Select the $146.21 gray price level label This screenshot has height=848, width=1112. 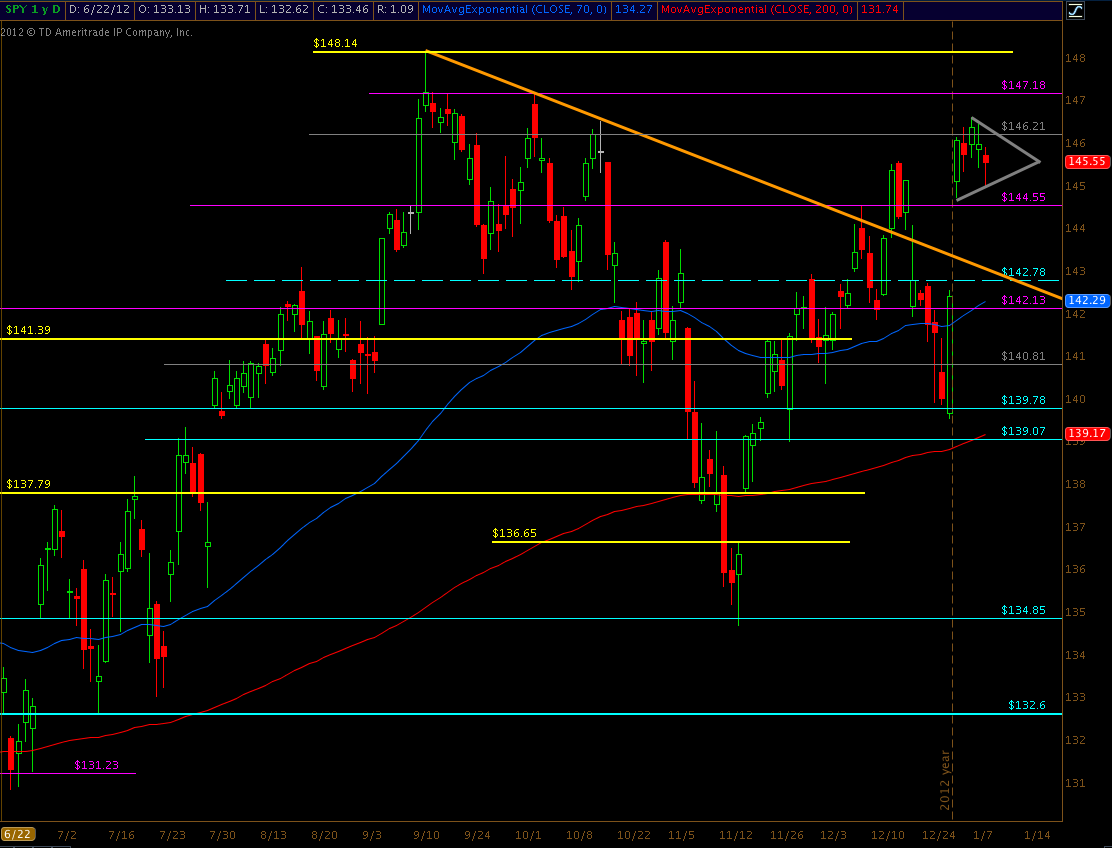pyautogui.click(x=1023, y=126)
